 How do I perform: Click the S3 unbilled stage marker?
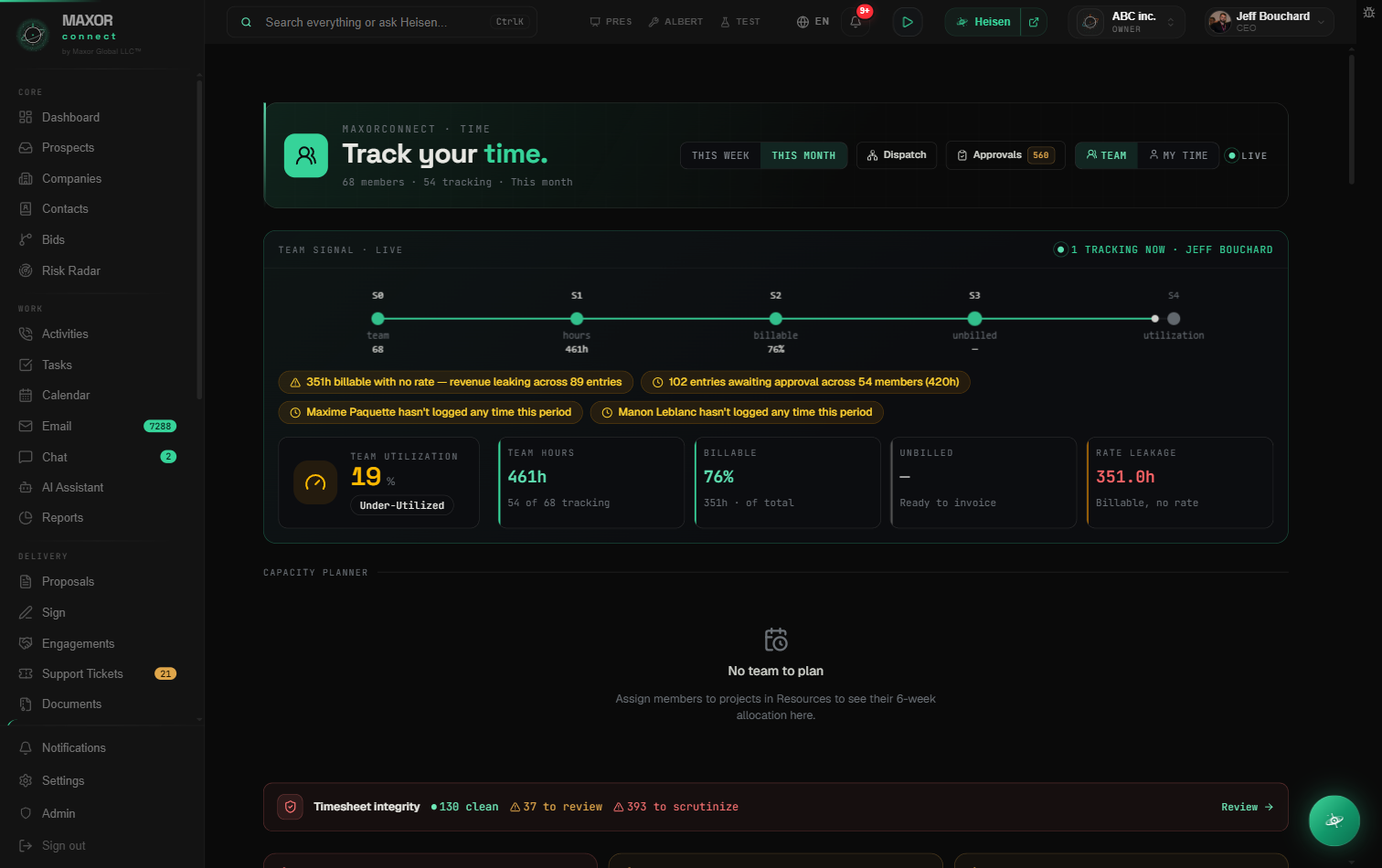974,319
